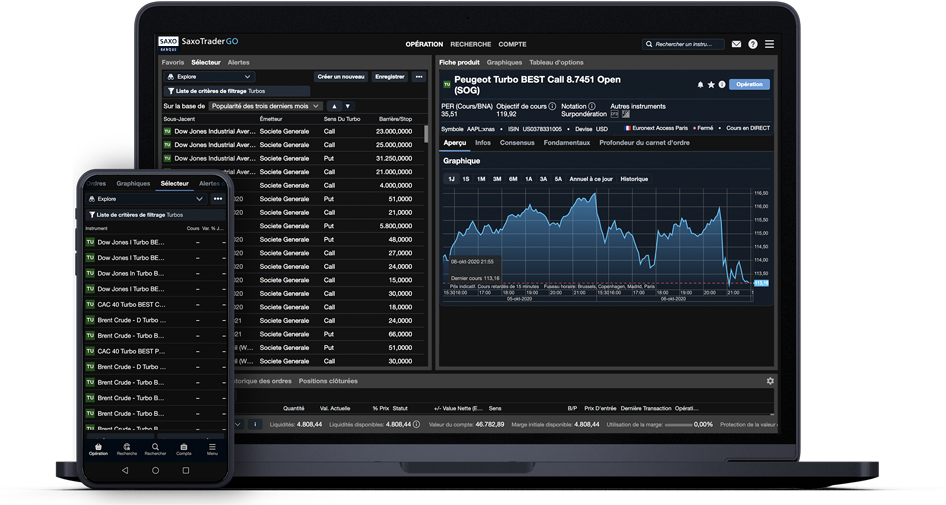Open the RECHERCHE top menu
The width and height of the screenshot is (946, 505).
(x=471, y=44)
